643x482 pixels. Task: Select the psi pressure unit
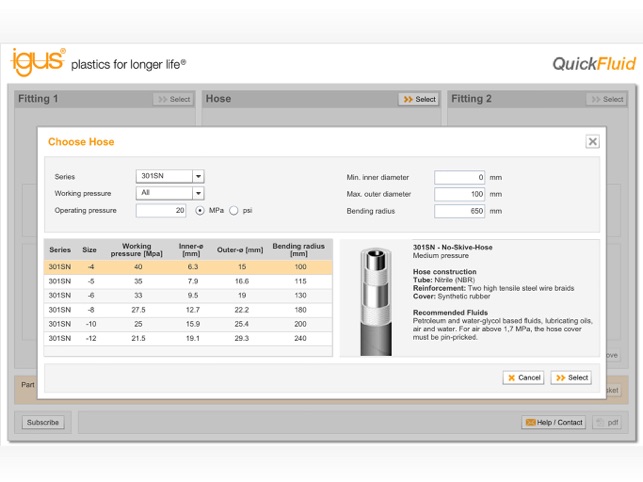point(234,211)
